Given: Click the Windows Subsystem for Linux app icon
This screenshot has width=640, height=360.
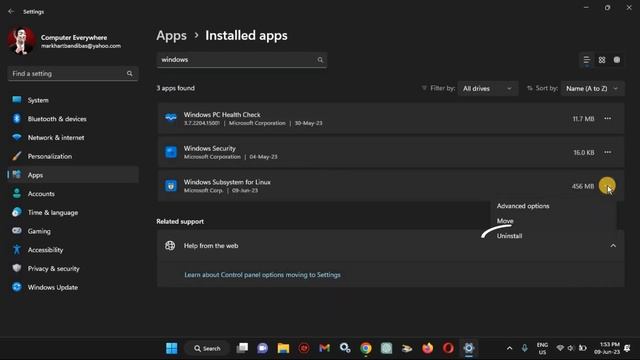Looking at the screenshot, I should 171,186.
